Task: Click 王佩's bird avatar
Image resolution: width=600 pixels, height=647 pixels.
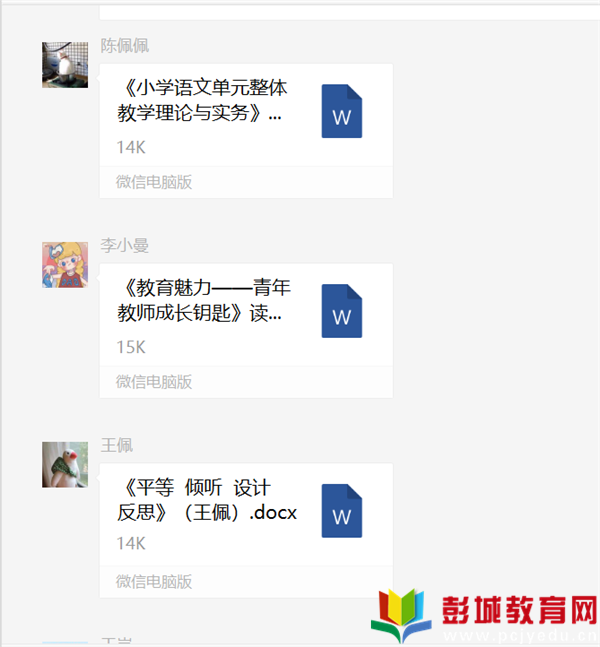Action: (65, 465)
